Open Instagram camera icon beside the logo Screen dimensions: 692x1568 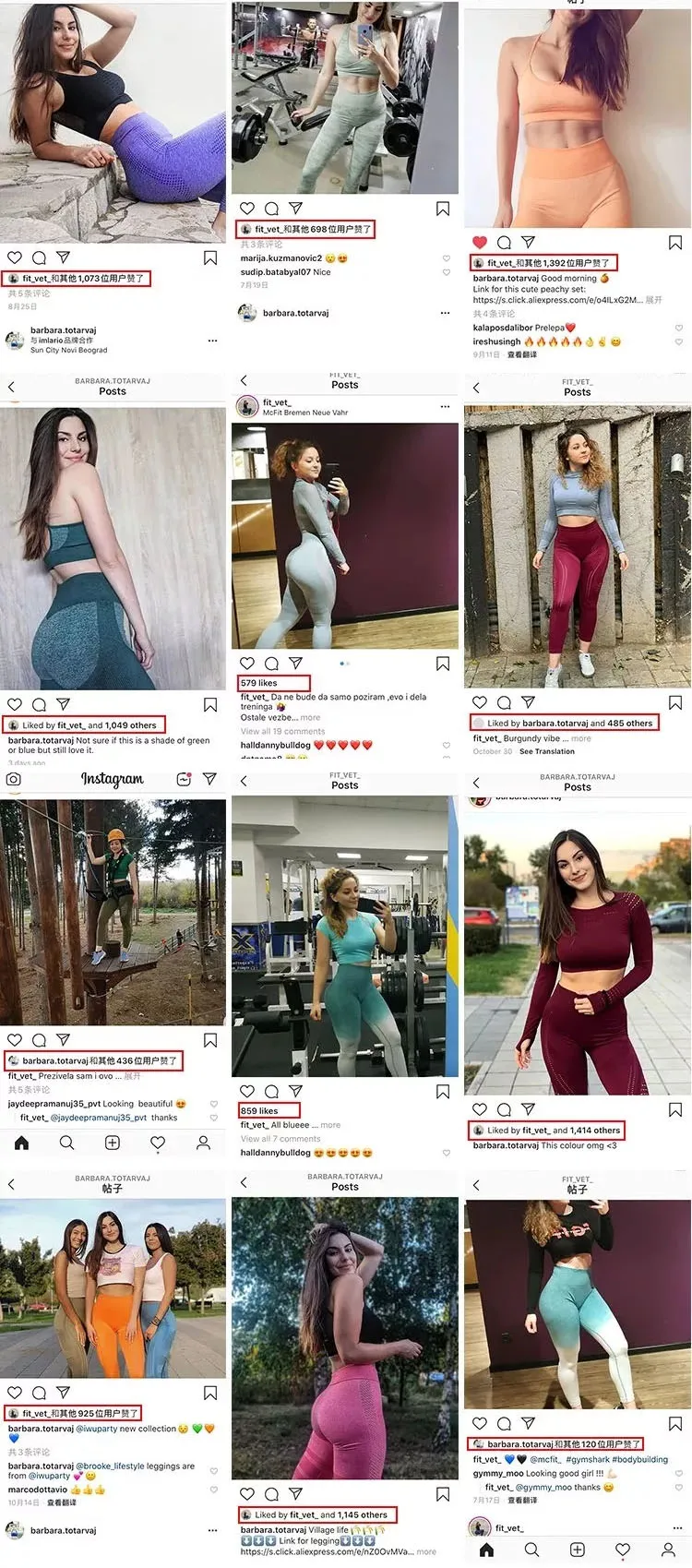coord(14,779)
